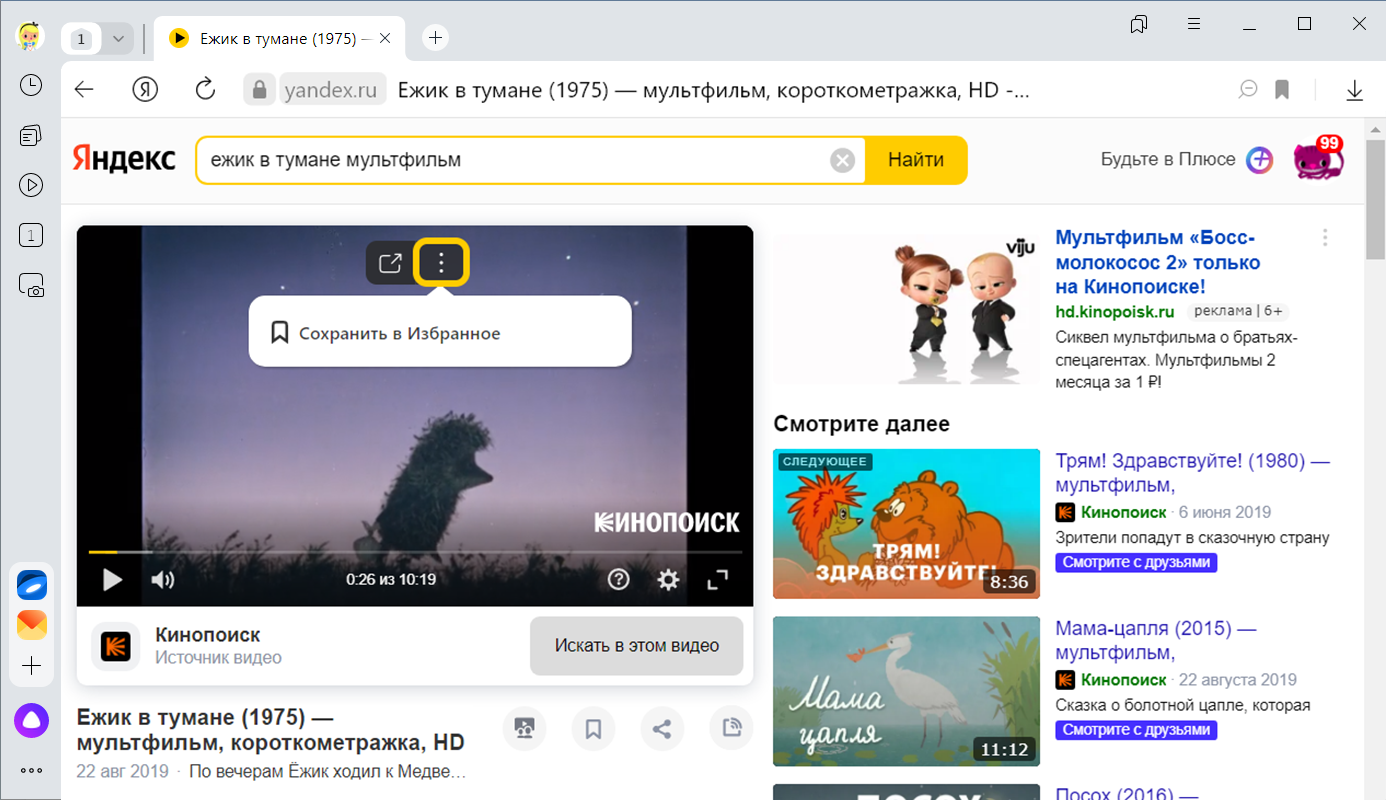This screenshot has width=1386, height=800.
Task: Open the blue Yandex Browser sidebar app
Action: [x=31, y=585]
